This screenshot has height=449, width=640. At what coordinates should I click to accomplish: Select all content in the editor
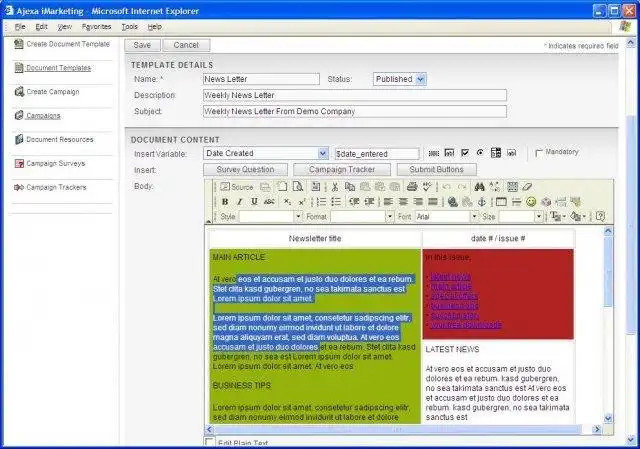(x=512, y=187)
